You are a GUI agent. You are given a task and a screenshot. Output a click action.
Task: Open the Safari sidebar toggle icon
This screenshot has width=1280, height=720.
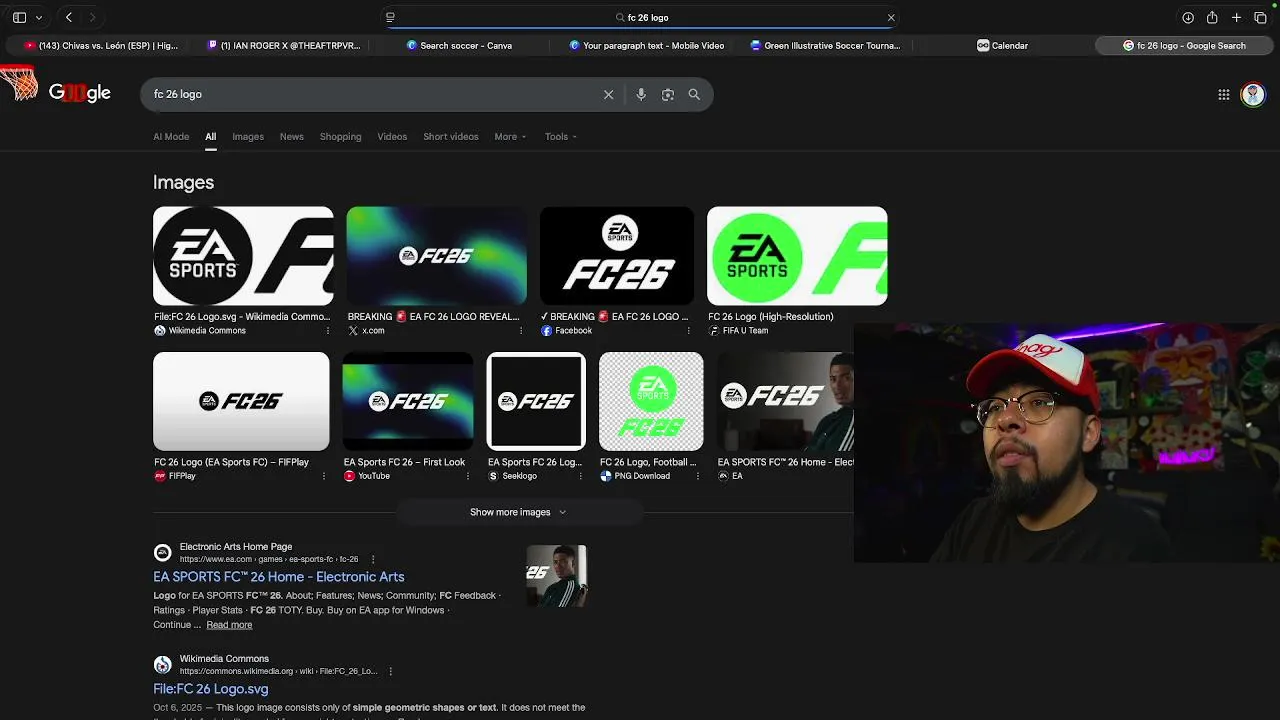[19, 17]
